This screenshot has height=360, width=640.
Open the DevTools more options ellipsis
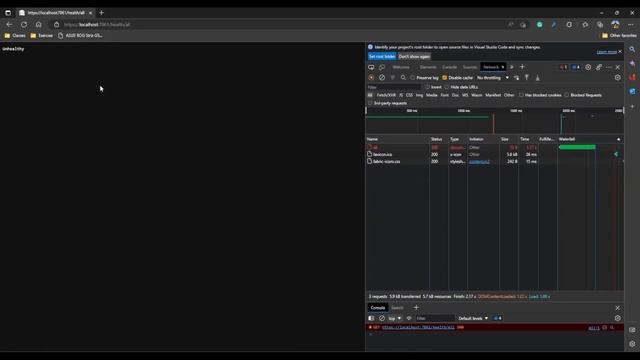click(x=609, y=67)
